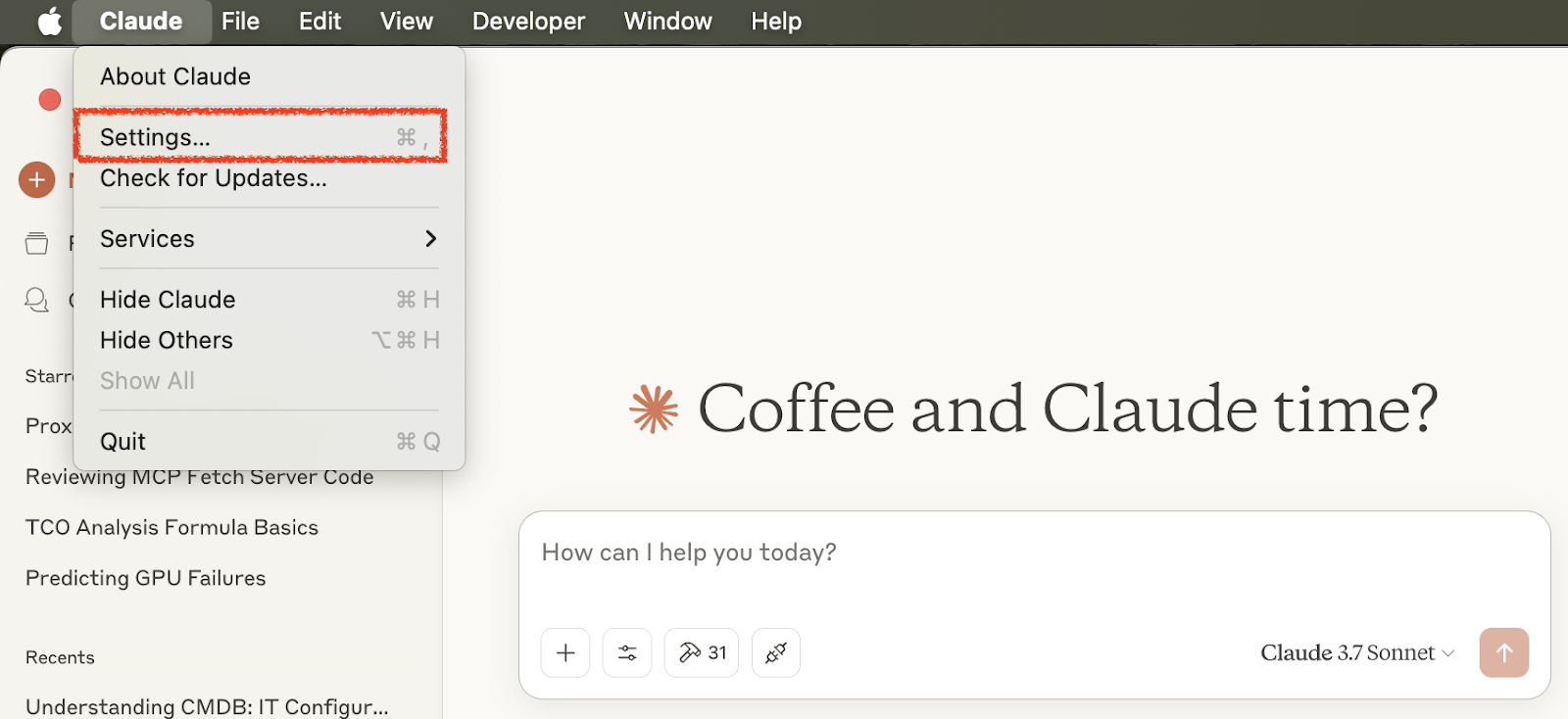Viewport: 1568px width, 719px height.
Task: Choose Hide Claude
Action: pyautogui.click(x=269, y=300)
